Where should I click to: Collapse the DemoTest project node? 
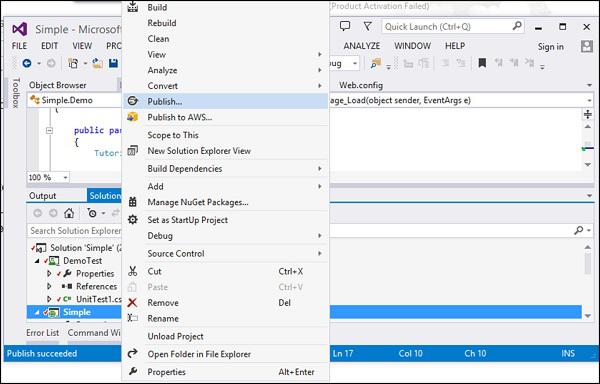pos(37,261)
